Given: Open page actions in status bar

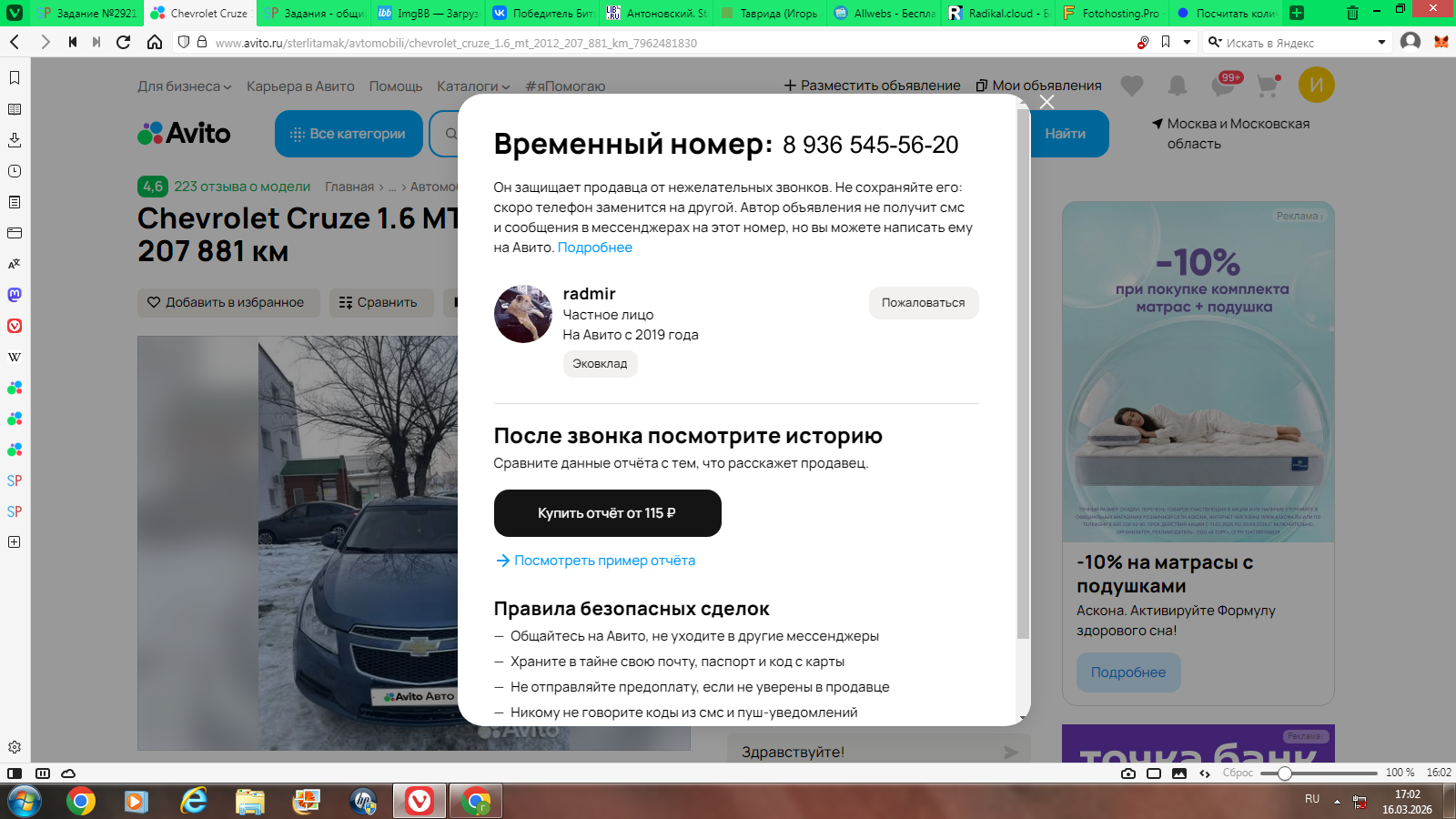Looking at the screenshot, I should pyautogui.click(x=1205, y=773).
